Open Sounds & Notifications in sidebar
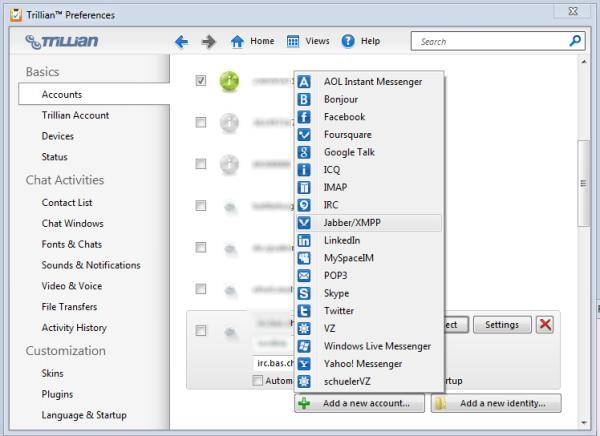600x436 pixels. pyautogui.click(x=90, y=265)
